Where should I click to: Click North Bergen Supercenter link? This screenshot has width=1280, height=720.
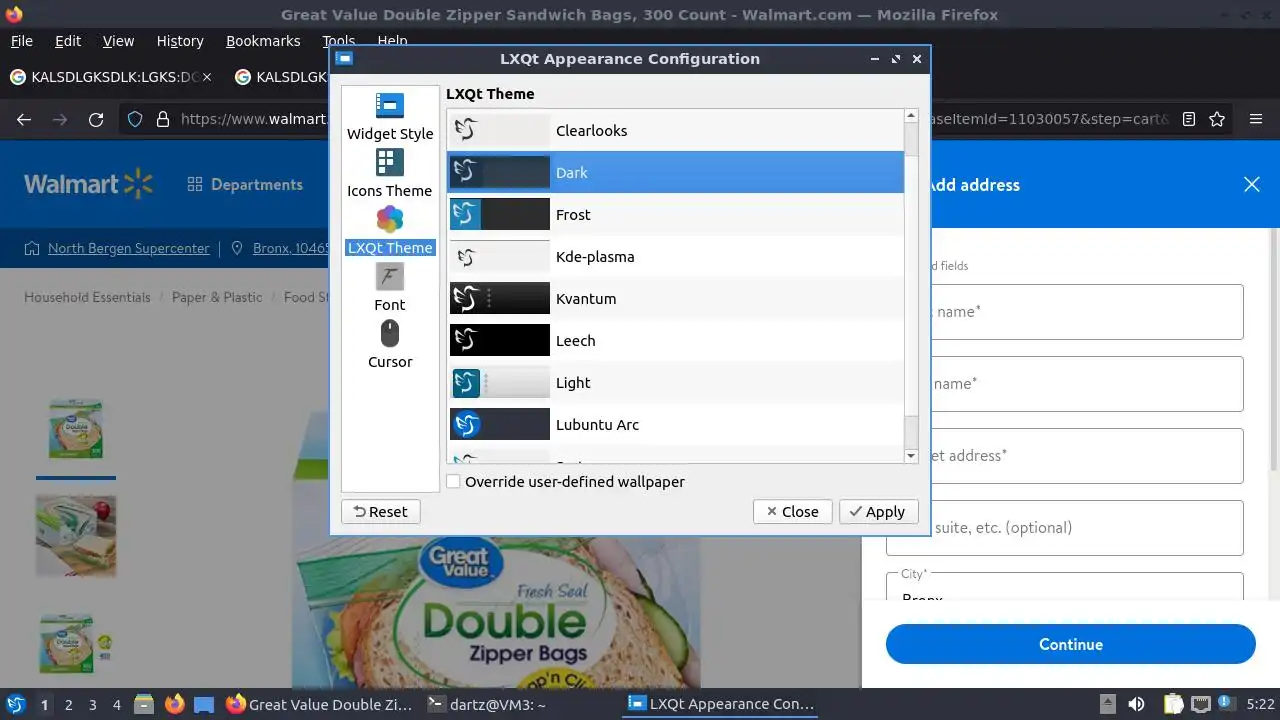129,248
